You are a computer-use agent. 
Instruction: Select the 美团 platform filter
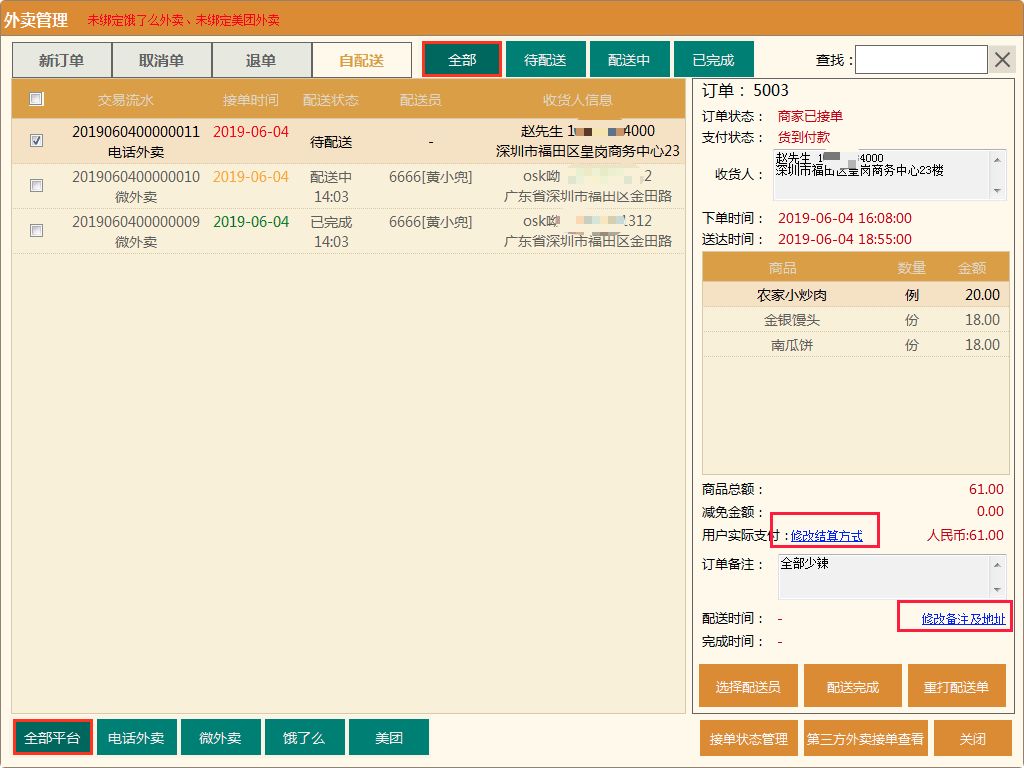tap(389, 738)
